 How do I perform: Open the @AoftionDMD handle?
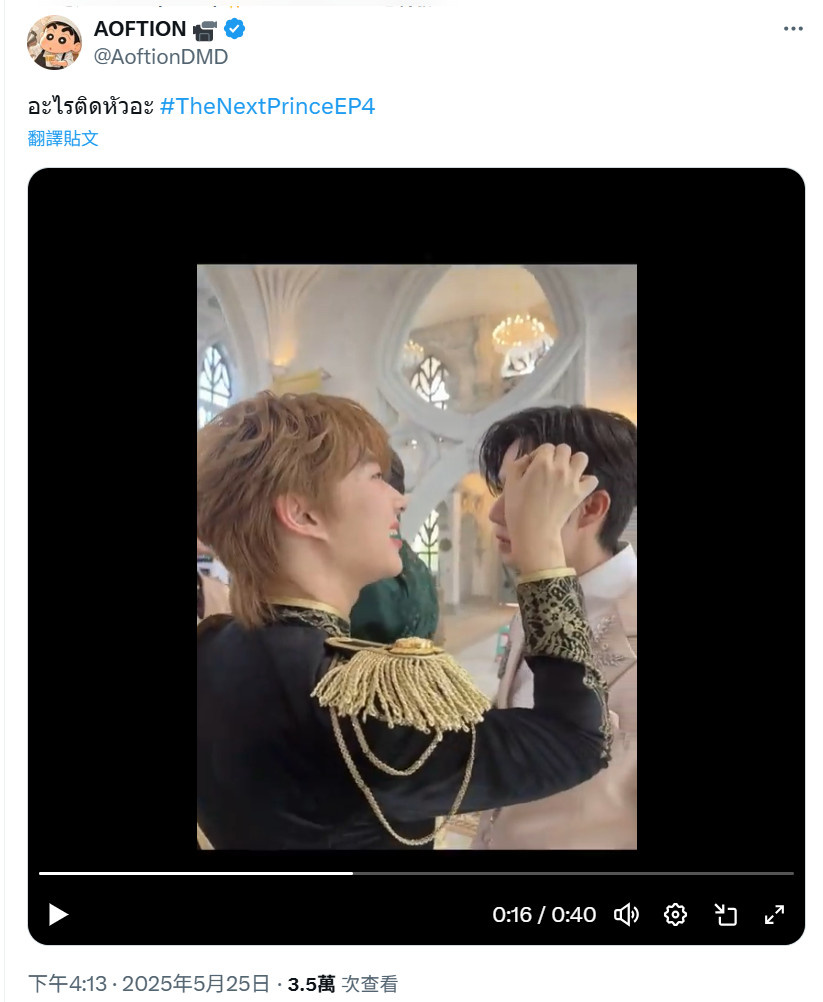[160, 57]
